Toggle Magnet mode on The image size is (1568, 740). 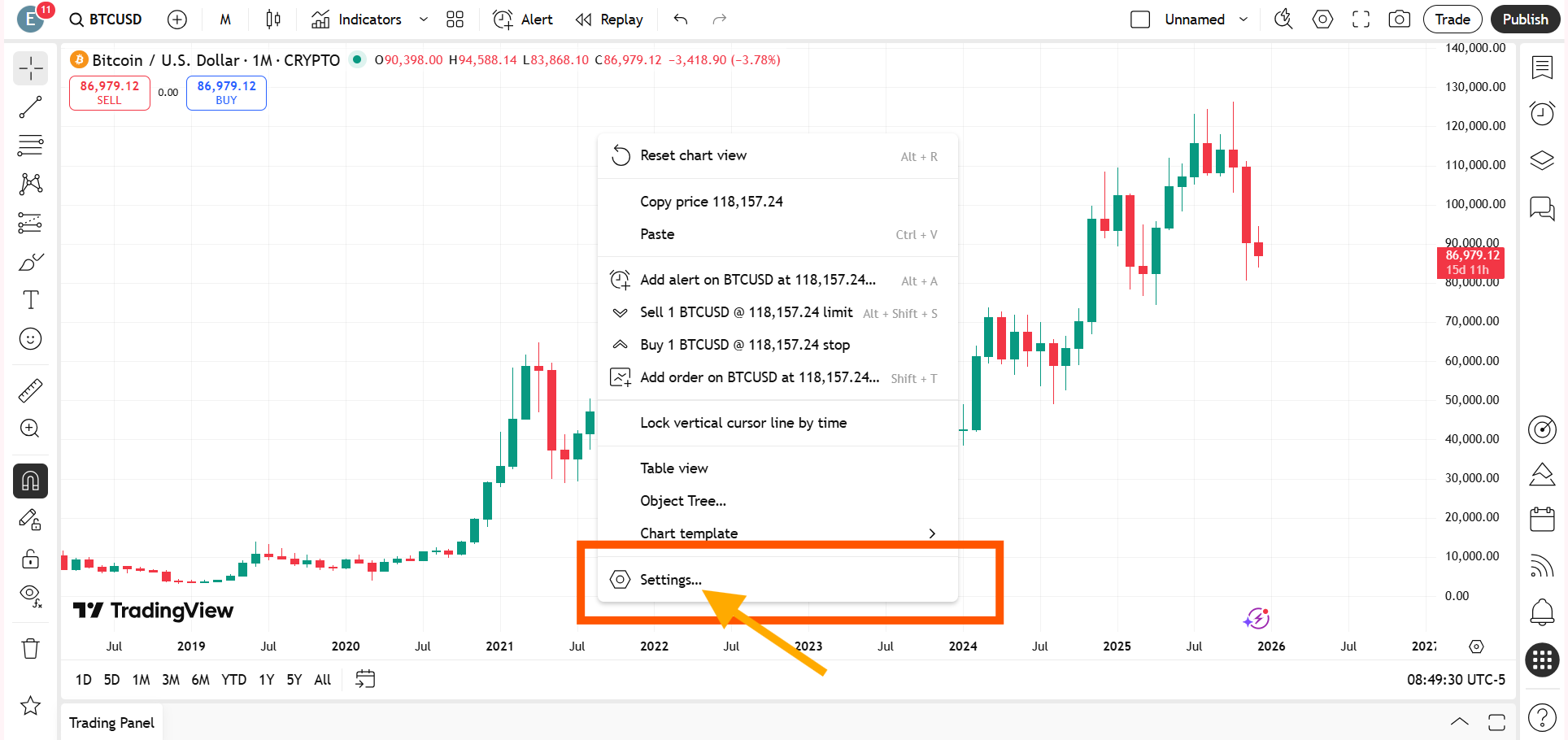click(x=30, y=481)
